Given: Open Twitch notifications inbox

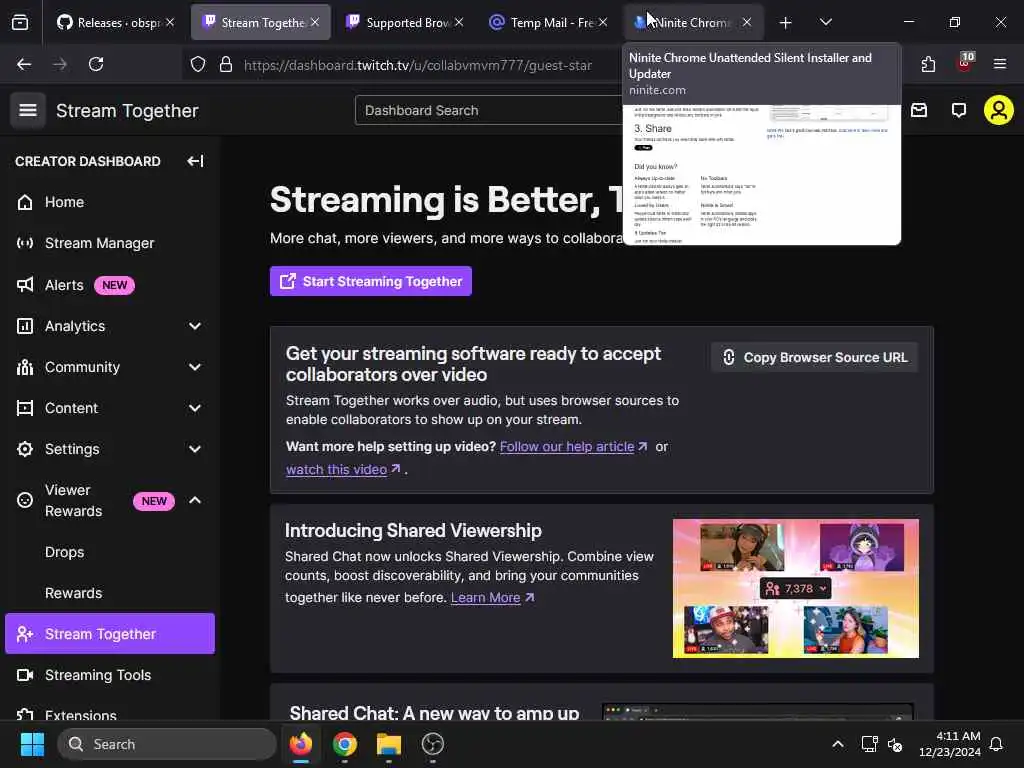Looking at the screenshot, I should pos(919,110).
